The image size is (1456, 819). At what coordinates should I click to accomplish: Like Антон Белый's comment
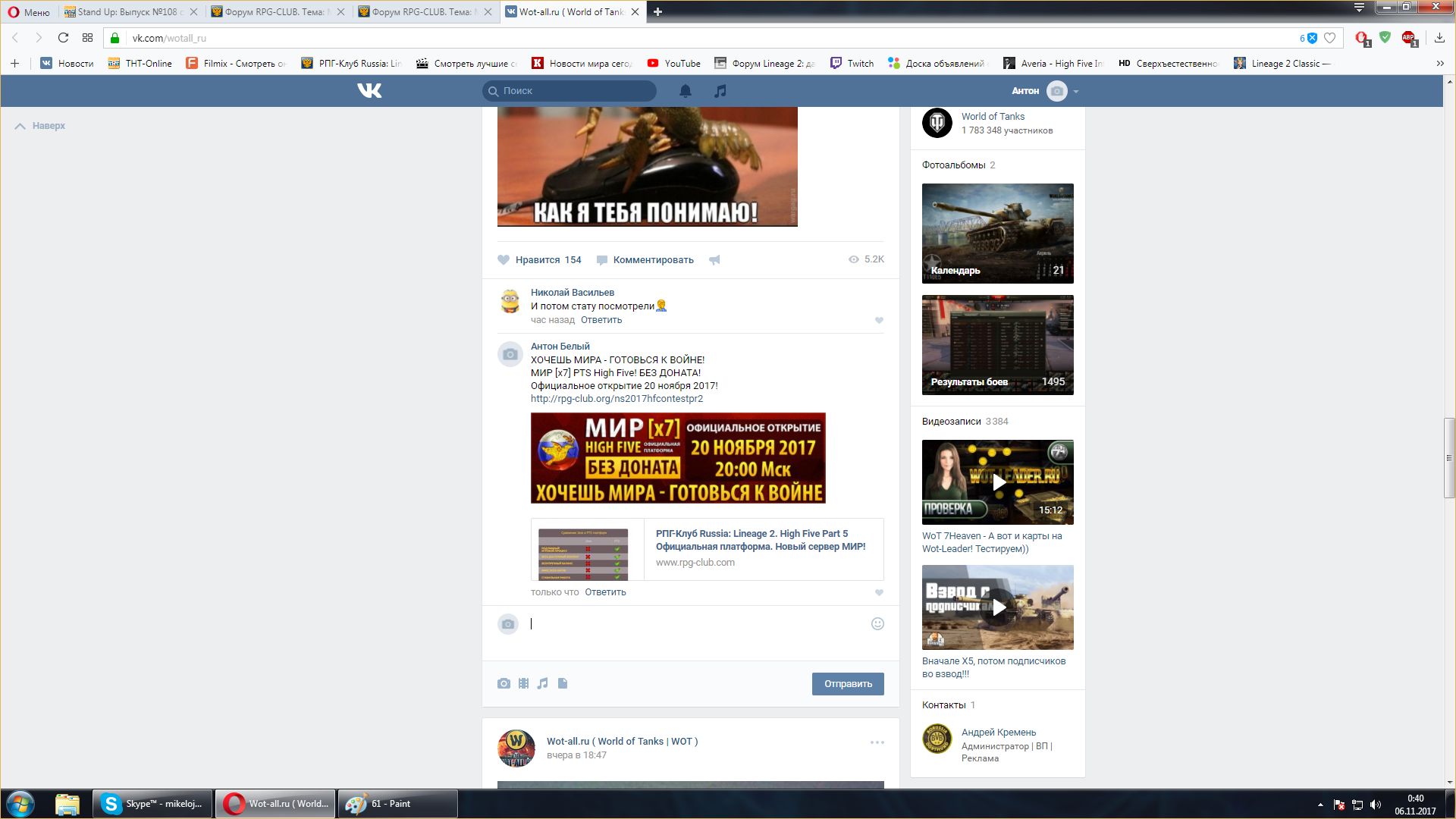[879, 592]
